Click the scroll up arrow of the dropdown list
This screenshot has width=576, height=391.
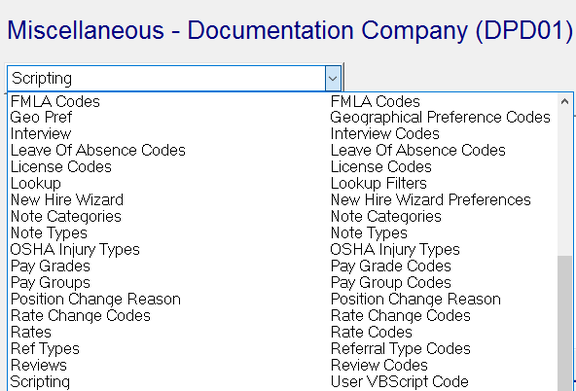pyautogui.click(x=565, y=101)
